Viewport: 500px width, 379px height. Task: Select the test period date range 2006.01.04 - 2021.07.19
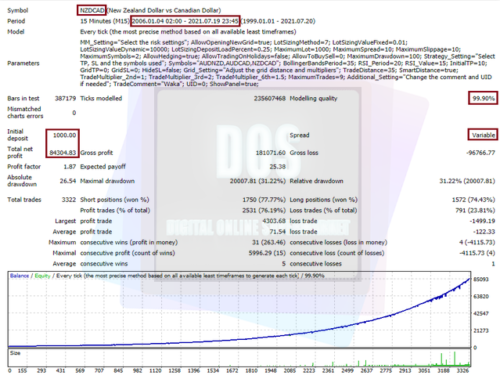tap(185, 21)
